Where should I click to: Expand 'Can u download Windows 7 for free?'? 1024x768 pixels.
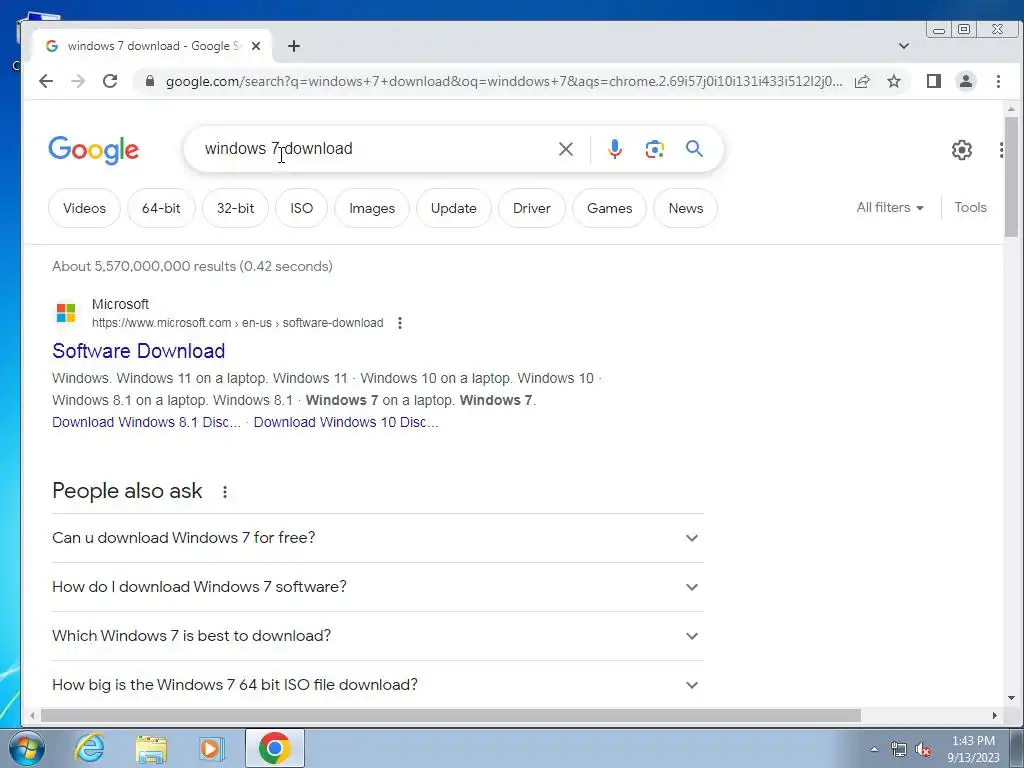(377, 538)
